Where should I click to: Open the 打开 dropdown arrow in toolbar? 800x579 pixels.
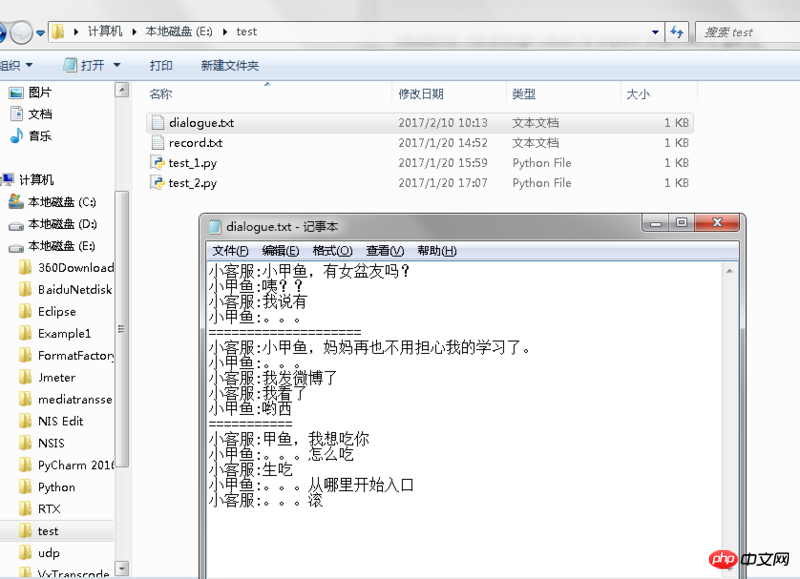(x=117, y=65)
